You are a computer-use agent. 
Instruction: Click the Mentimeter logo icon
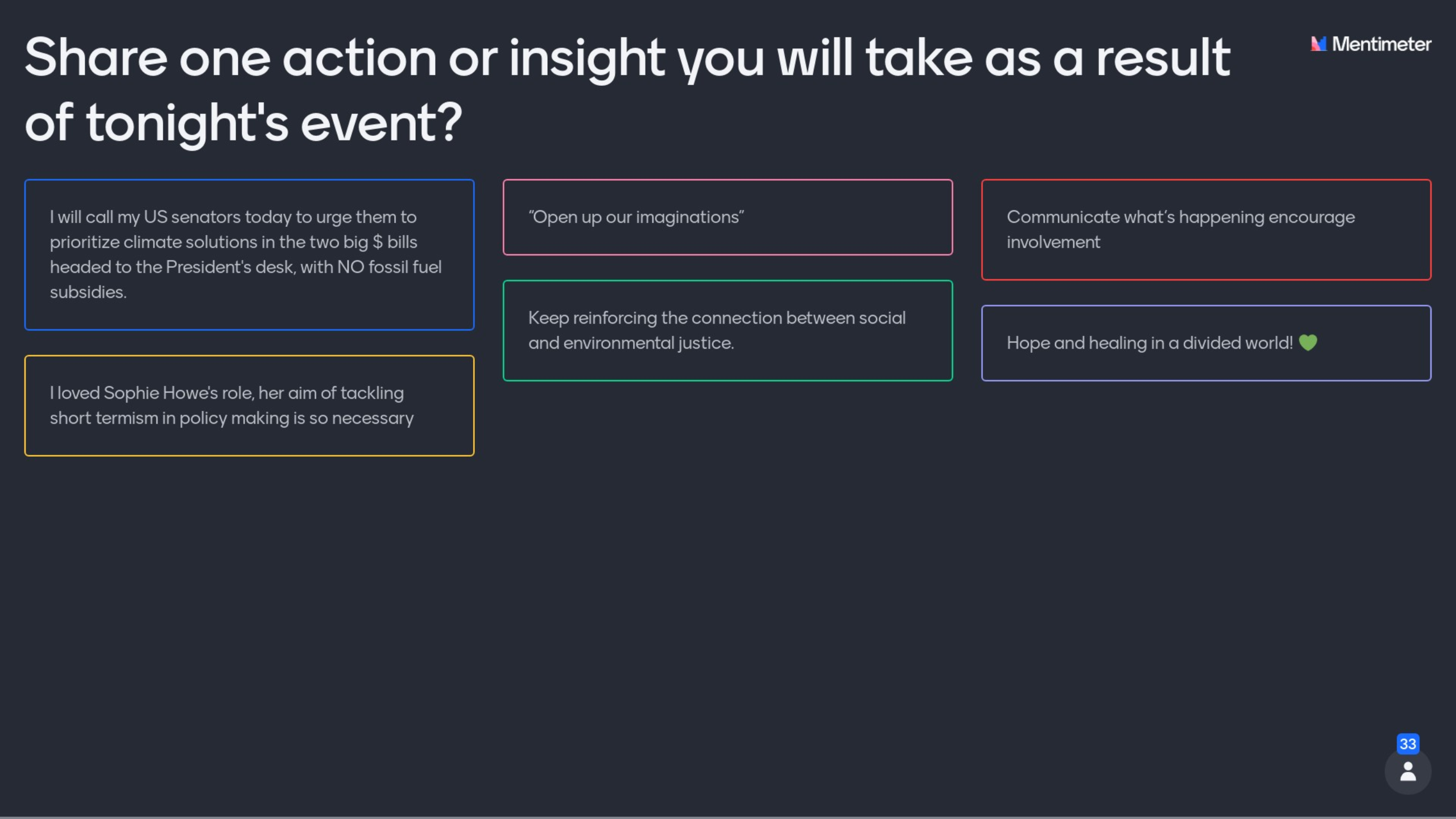[1318, 44]
